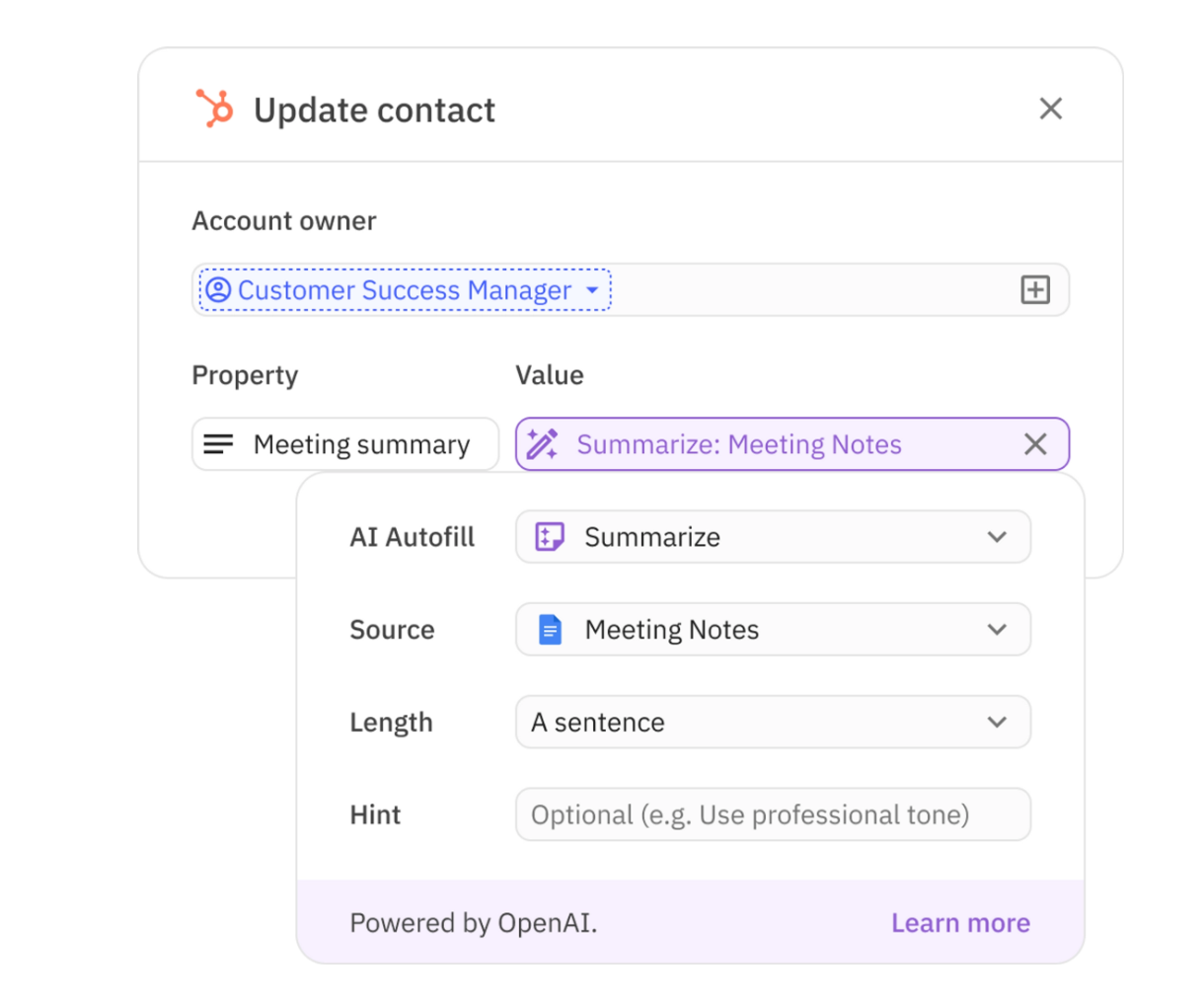Viewport: 1204px width, 1003px height.
Task: Expand the AI Autofill dropdown chevron
Action: tap(997, 537)
